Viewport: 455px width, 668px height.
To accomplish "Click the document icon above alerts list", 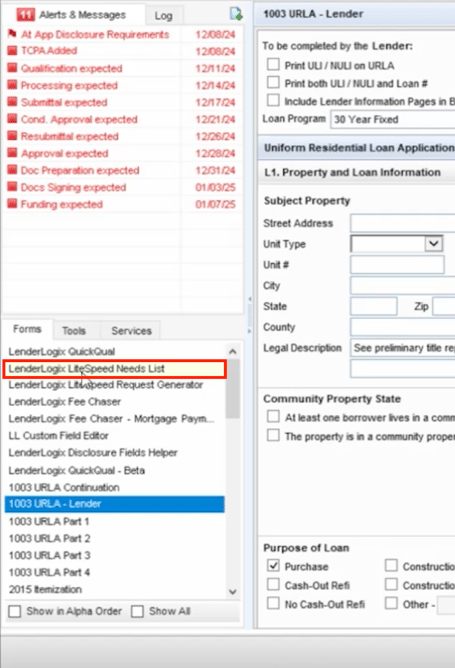I will (x=236, y=14).
